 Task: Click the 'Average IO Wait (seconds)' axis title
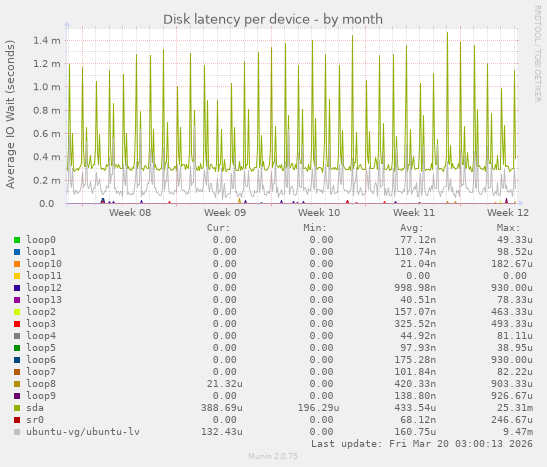(x=10, y=114)
